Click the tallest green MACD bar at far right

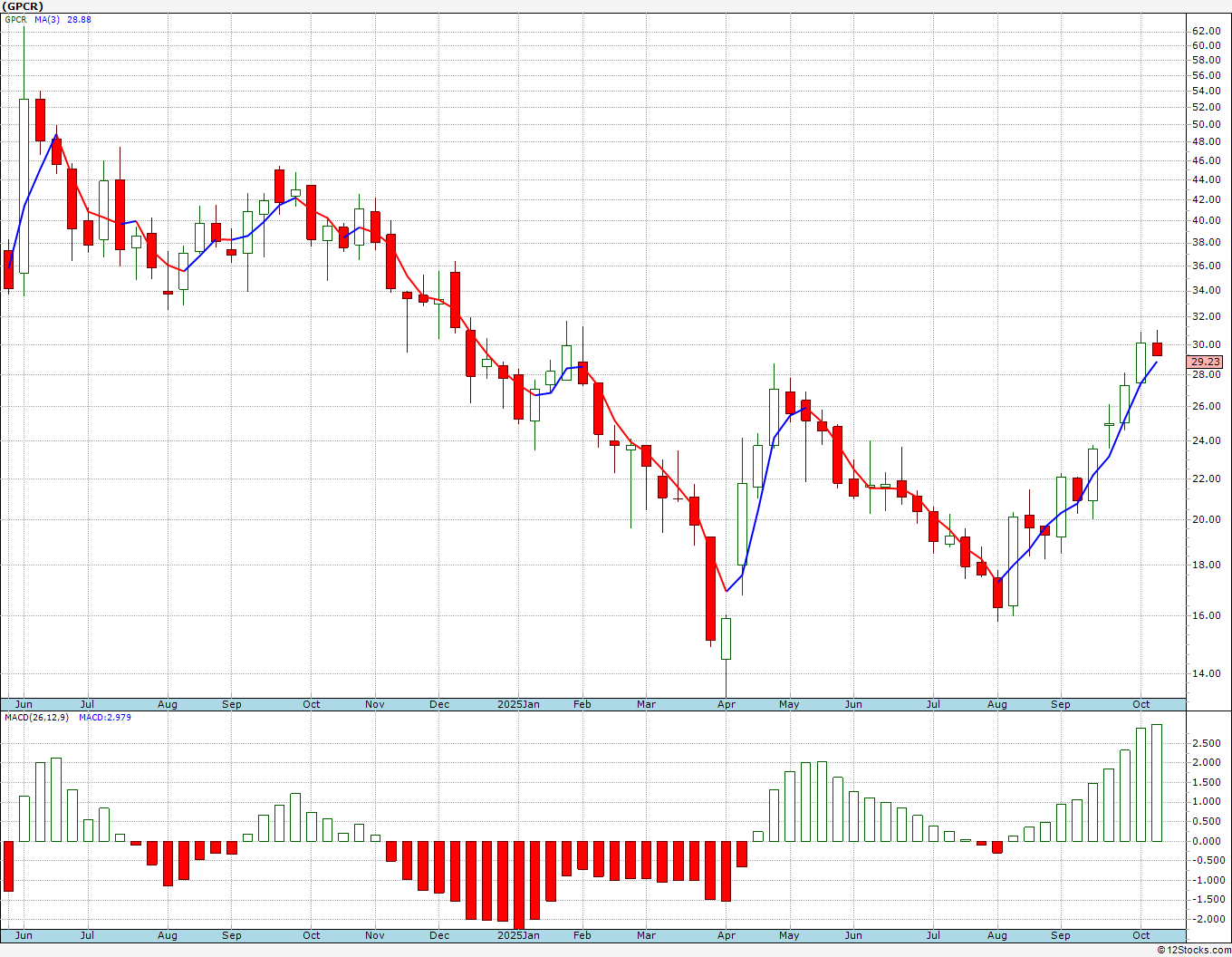(x=1157, y=783)
